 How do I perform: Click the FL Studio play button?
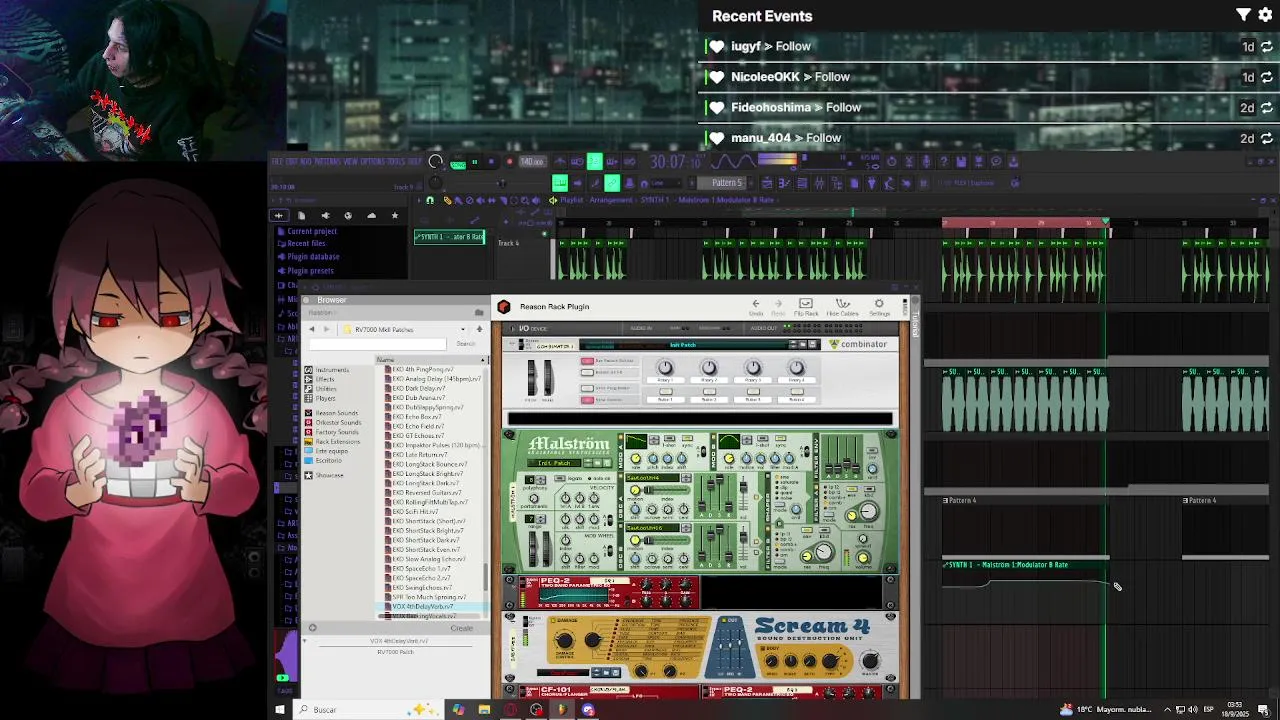474,162
